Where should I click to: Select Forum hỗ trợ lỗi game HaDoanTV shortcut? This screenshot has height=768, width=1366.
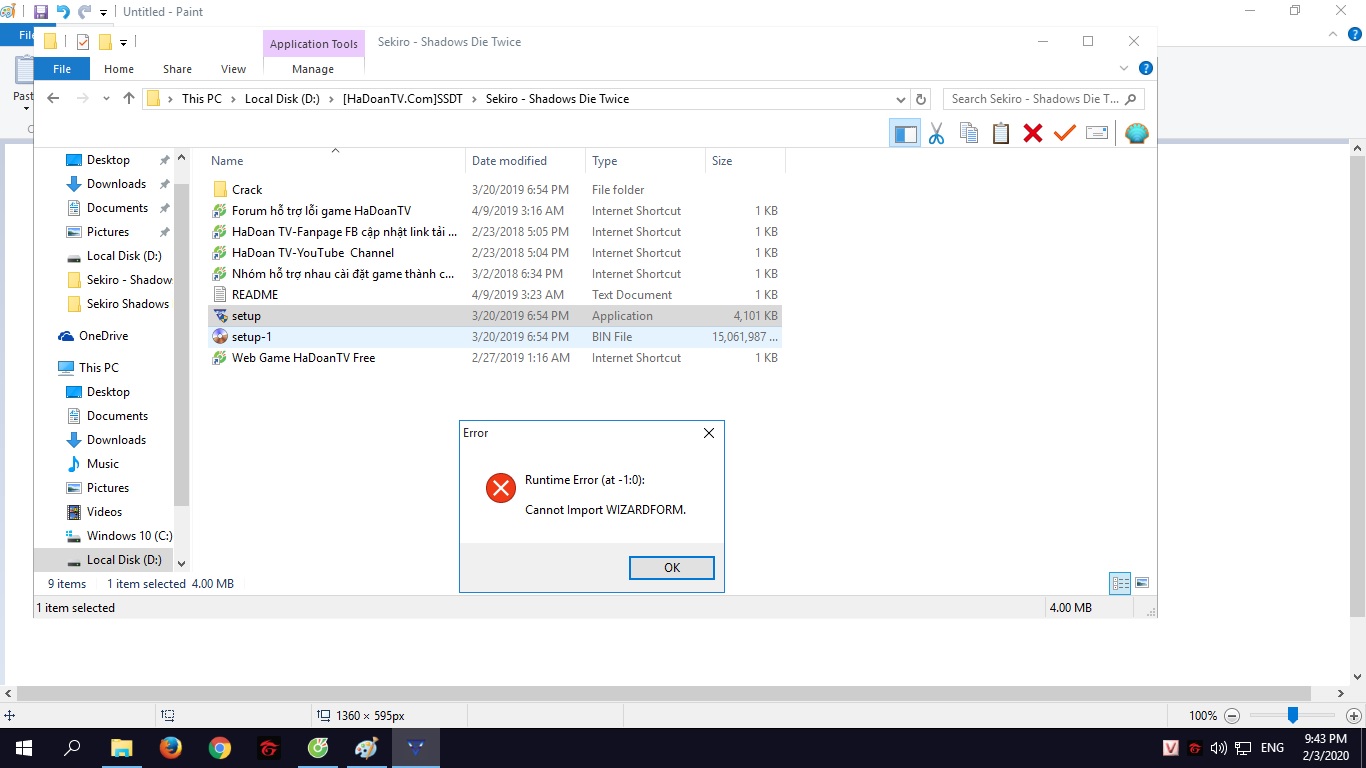tap(494, 211)
